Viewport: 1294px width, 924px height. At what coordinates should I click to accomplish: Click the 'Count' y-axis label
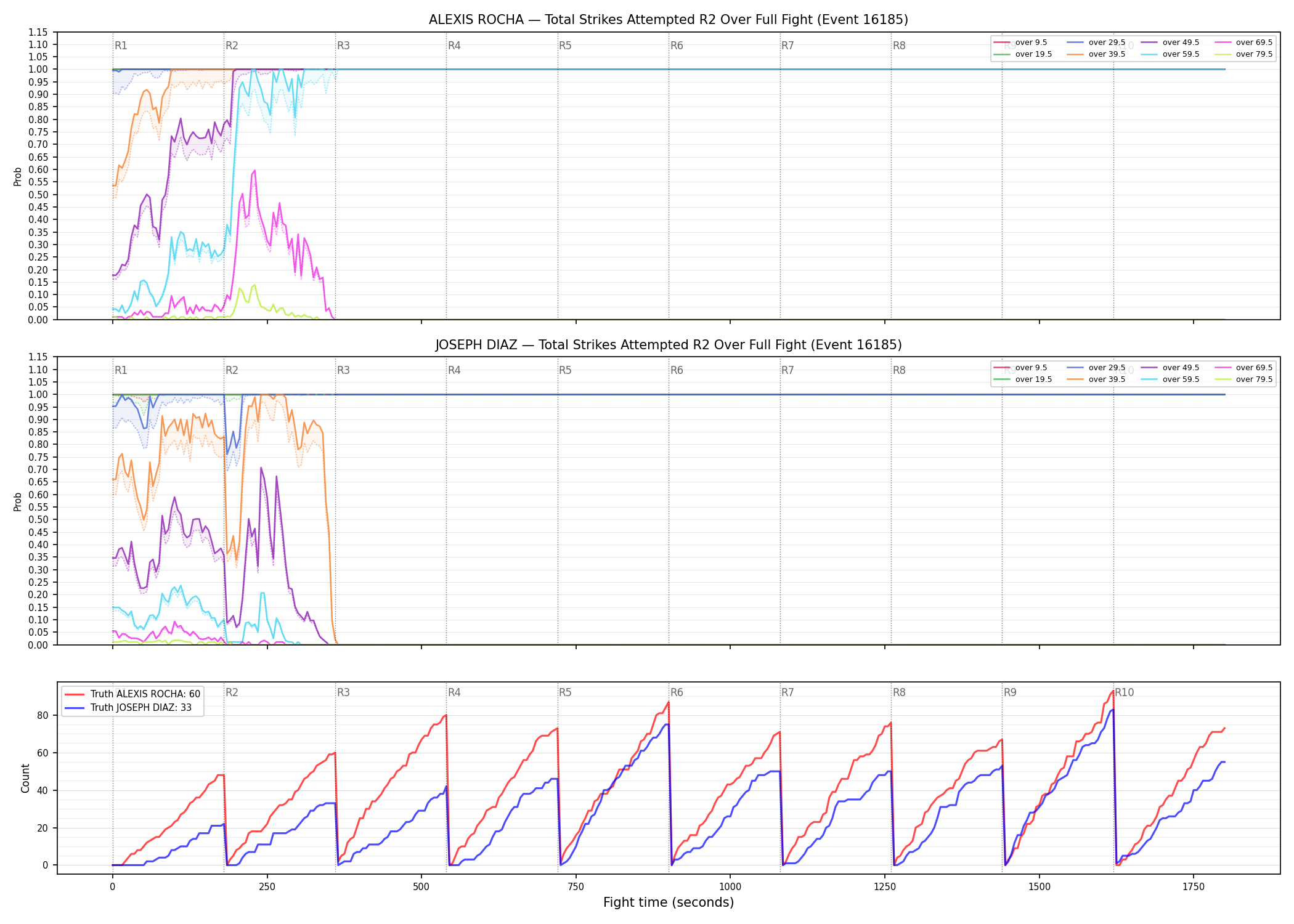coord(25,778)
